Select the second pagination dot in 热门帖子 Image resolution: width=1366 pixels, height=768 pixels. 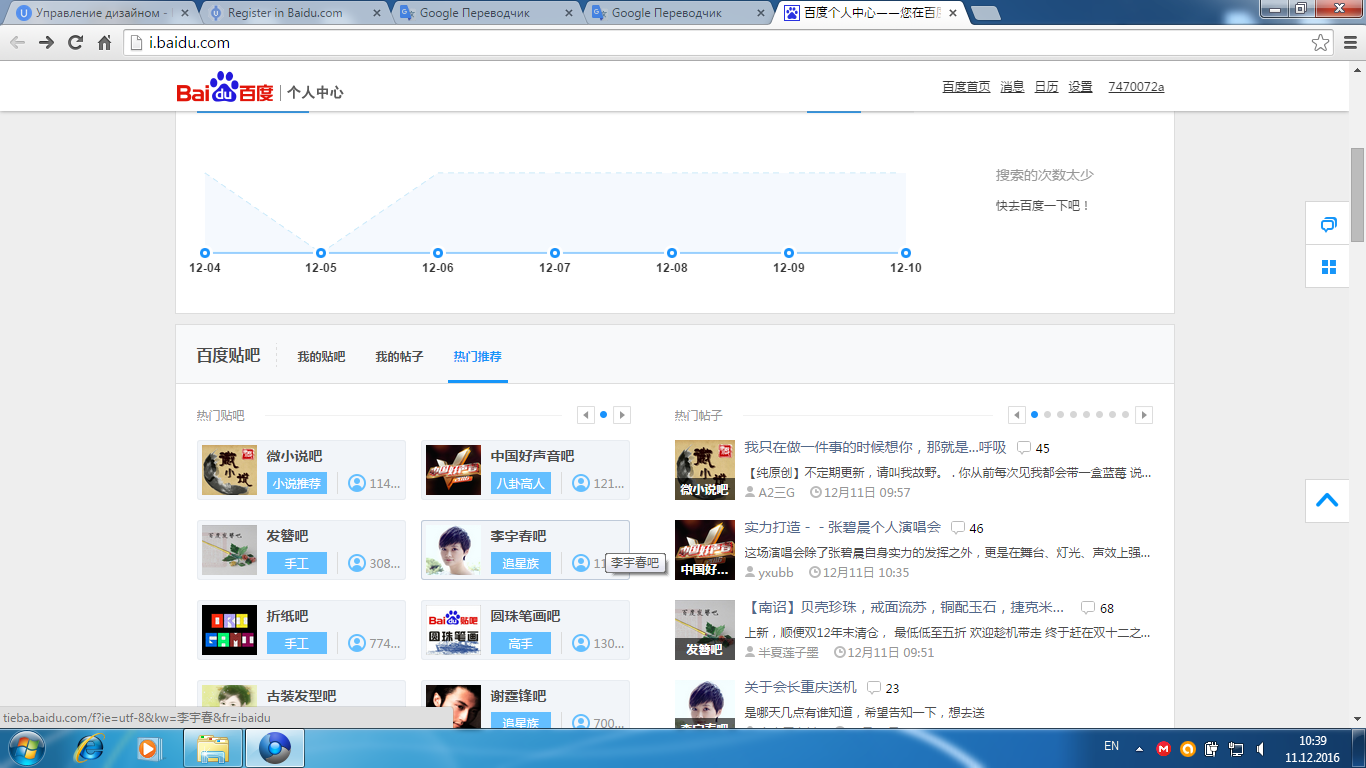point(1047,415)
